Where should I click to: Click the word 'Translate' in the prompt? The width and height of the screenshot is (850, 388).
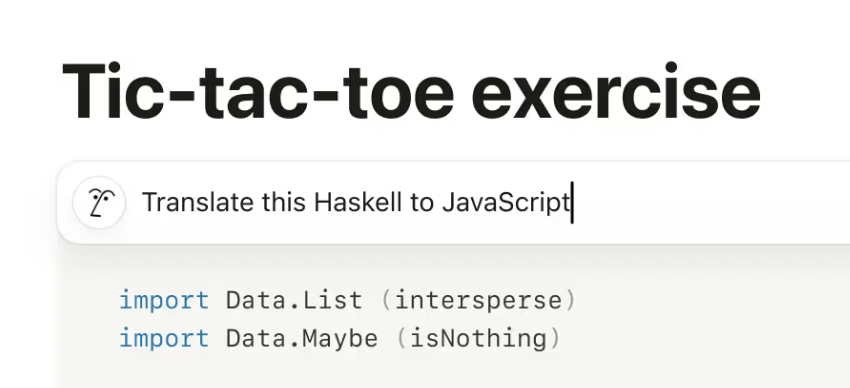[198, 203]
